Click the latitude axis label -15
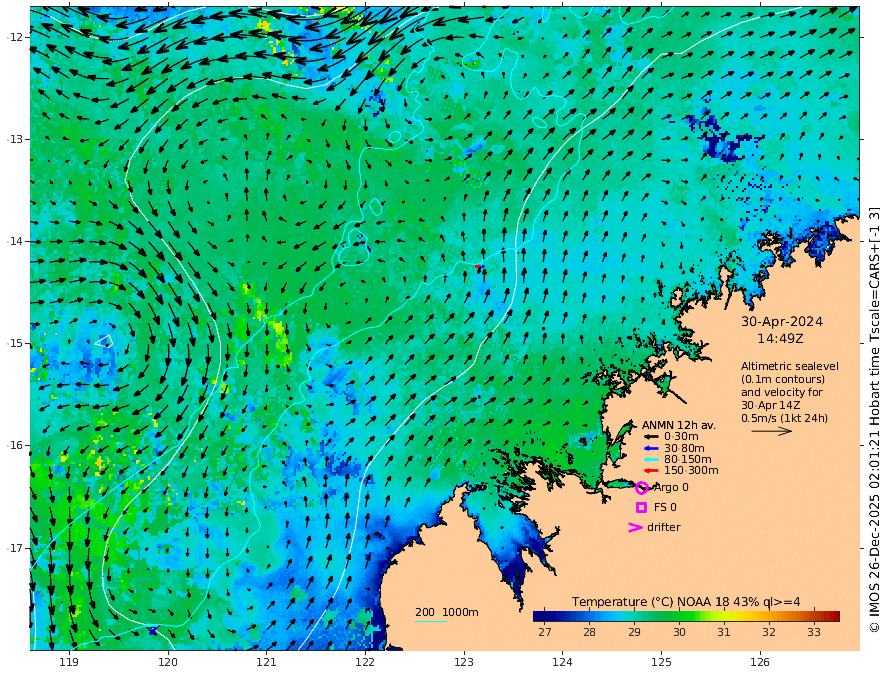The height and width of the screenshot is (680, 880). click(15, 343)
